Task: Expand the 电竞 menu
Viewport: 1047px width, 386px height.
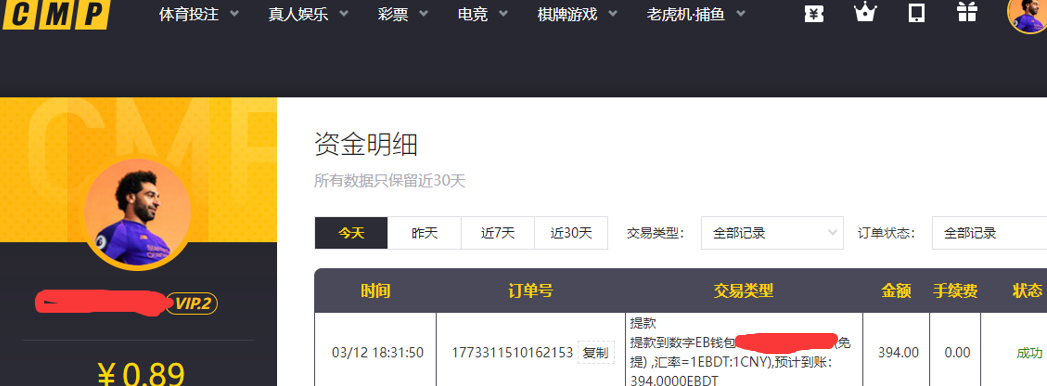Action: tap(483, 15)
